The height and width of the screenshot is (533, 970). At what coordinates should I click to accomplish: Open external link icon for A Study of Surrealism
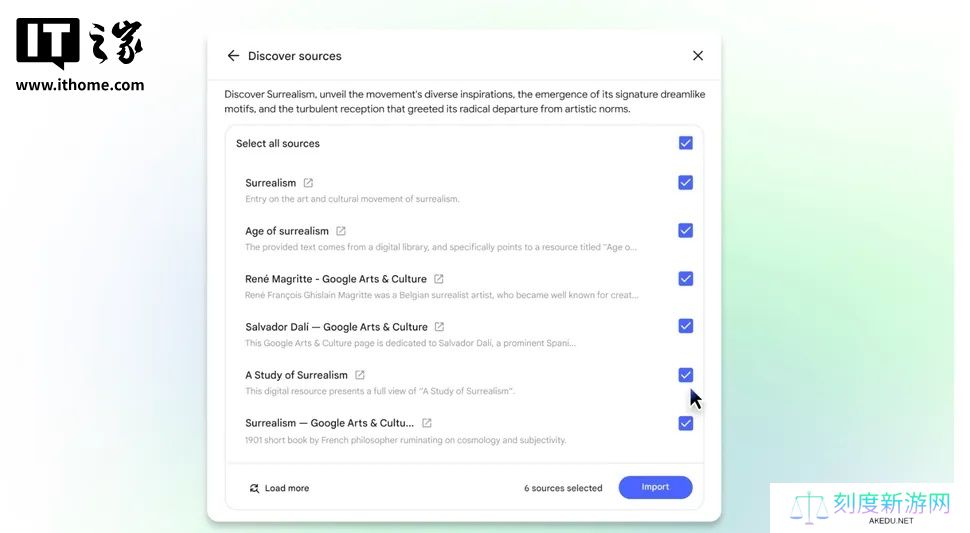359,375
